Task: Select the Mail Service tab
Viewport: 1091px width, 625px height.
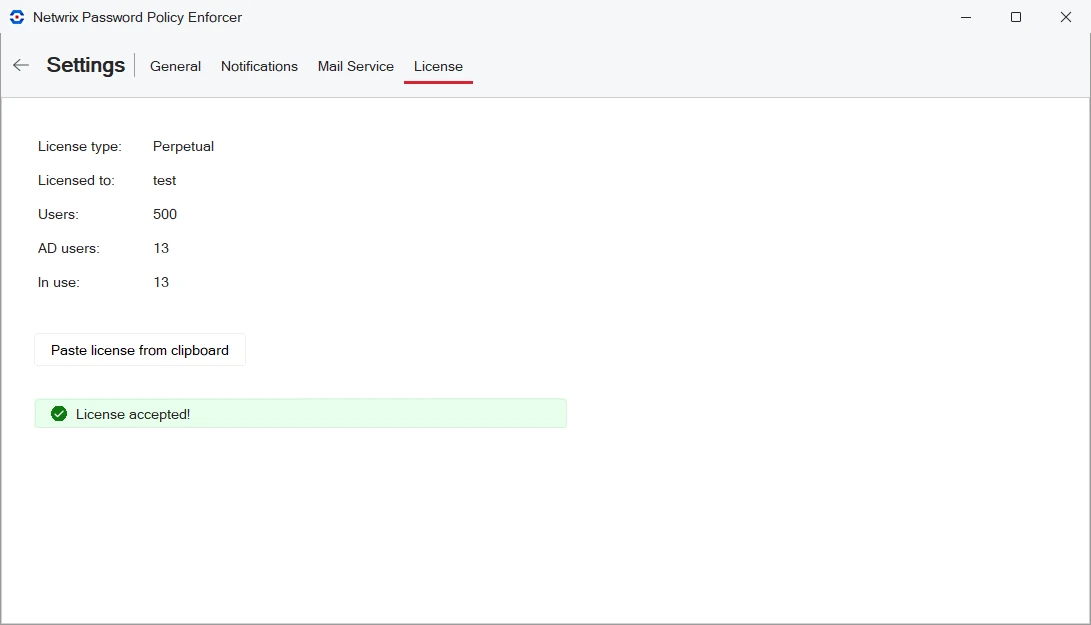Action: (355, 66)
